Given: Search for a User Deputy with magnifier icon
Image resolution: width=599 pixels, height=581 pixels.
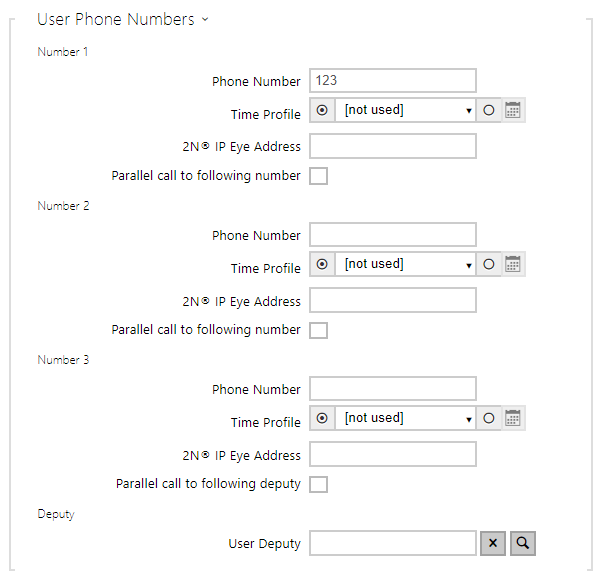Looking at the screenshot, I should click(523, 543).
